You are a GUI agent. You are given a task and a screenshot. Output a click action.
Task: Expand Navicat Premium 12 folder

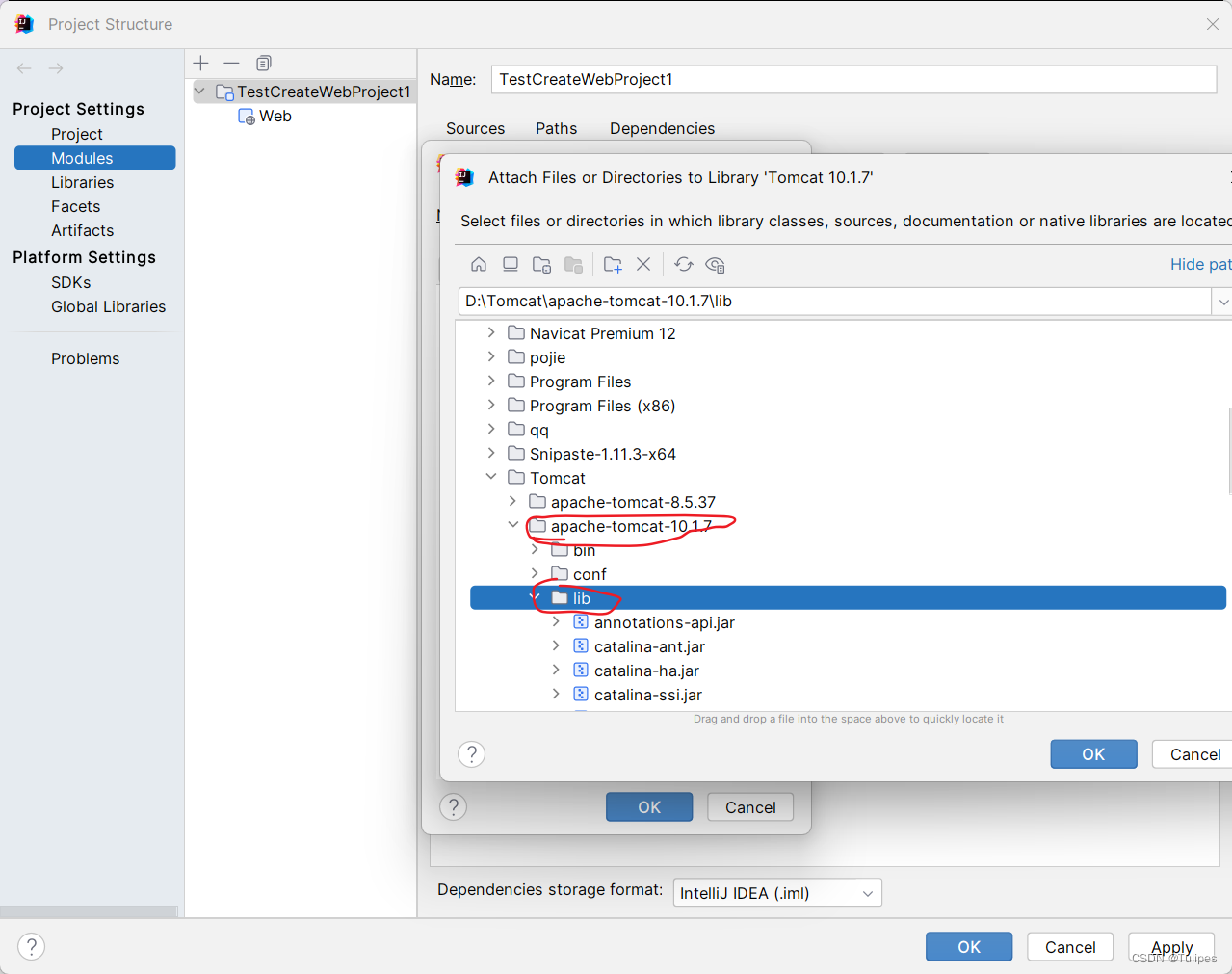click(x=491, y=333)
